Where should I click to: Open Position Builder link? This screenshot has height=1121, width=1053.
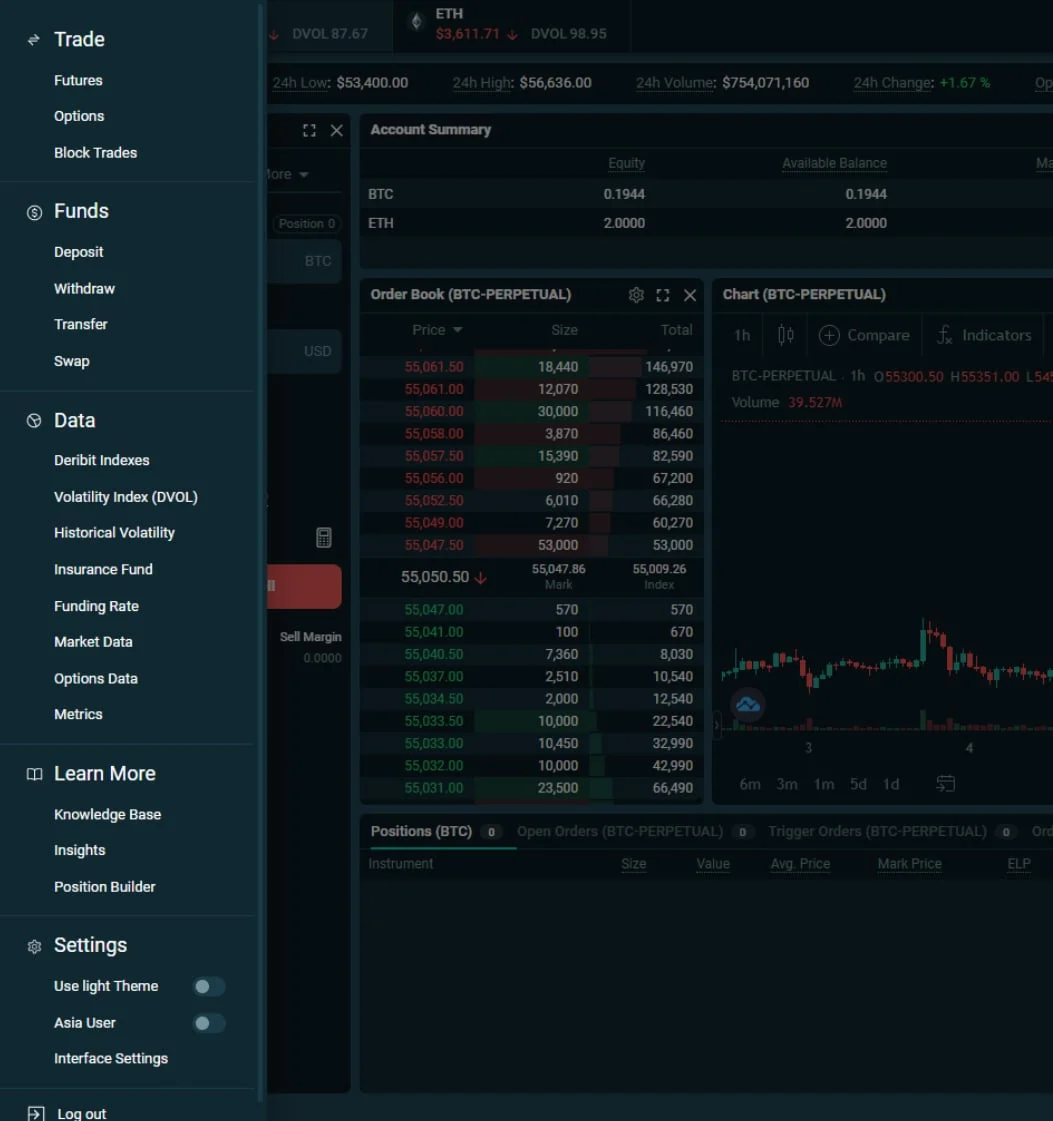pos(104,887)
